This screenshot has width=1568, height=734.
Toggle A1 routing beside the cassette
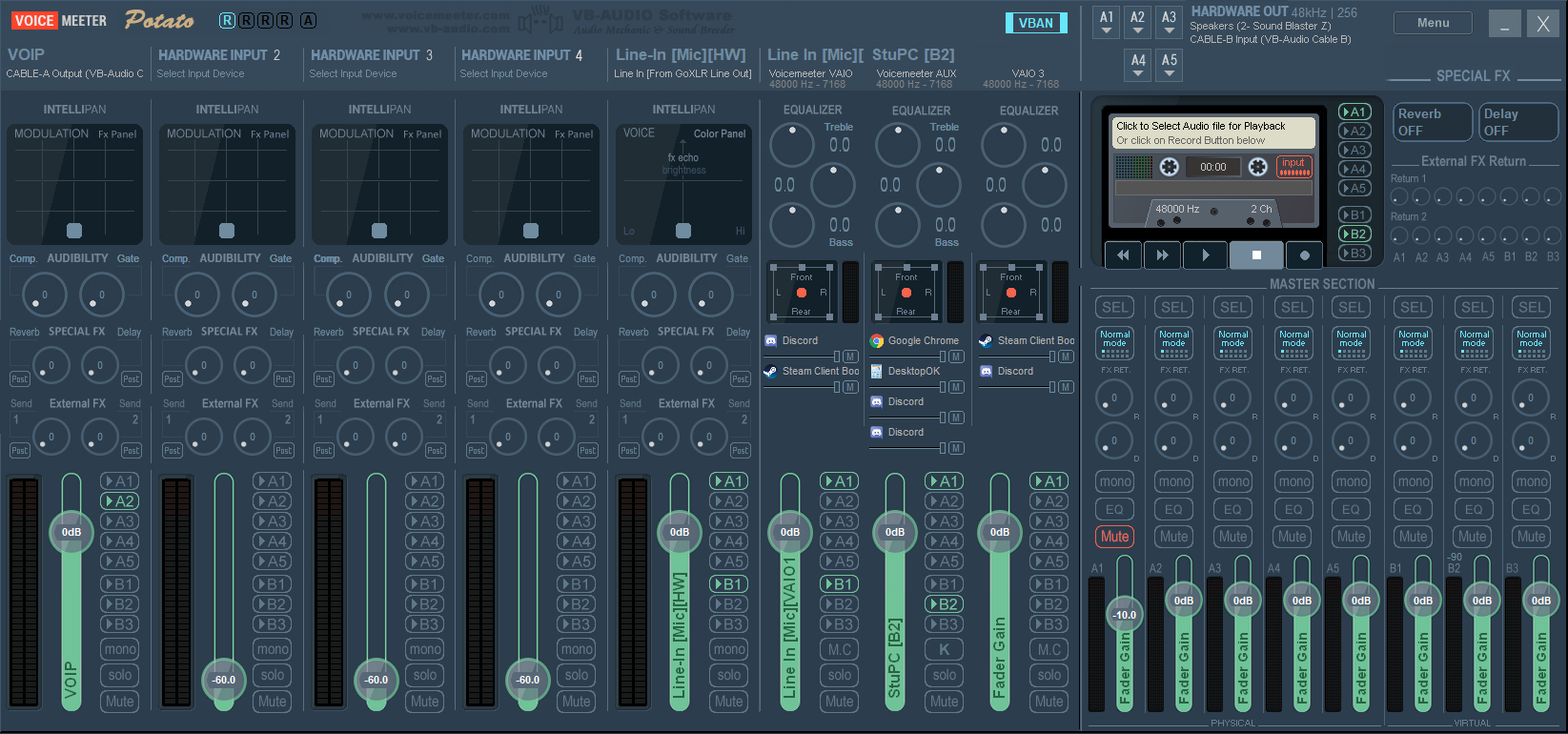click(1354, 112)
